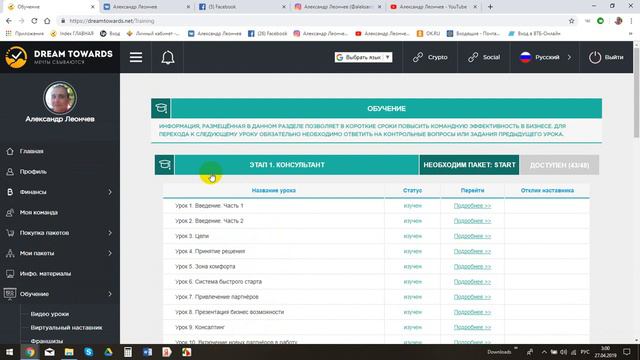
Task: Click the Отклик наставника column header
Action: point(547,190)
